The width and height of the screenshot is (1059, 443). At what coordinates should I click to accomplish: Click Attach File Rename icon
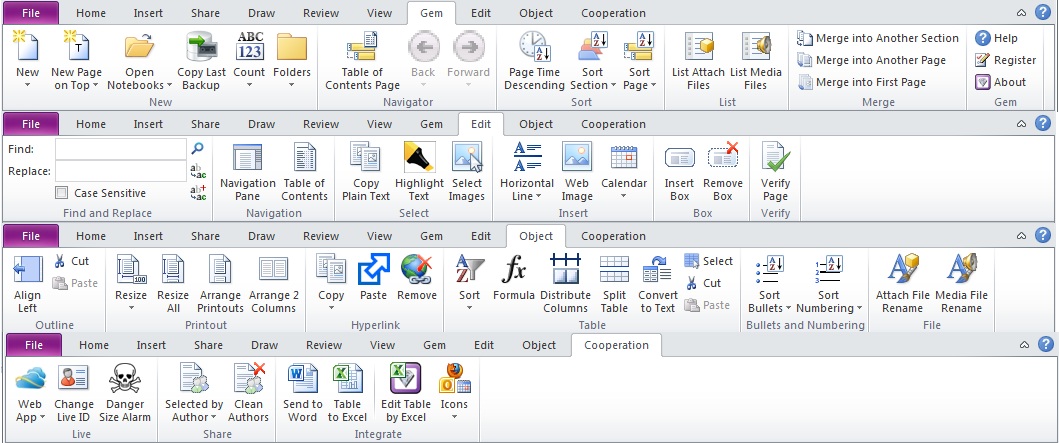click(x=903, y=269)
